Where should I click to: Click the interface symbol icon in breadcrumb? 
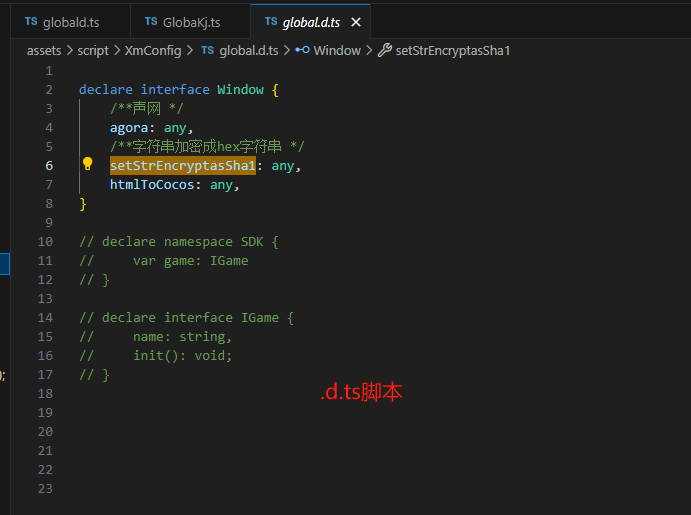pos(302,50)
